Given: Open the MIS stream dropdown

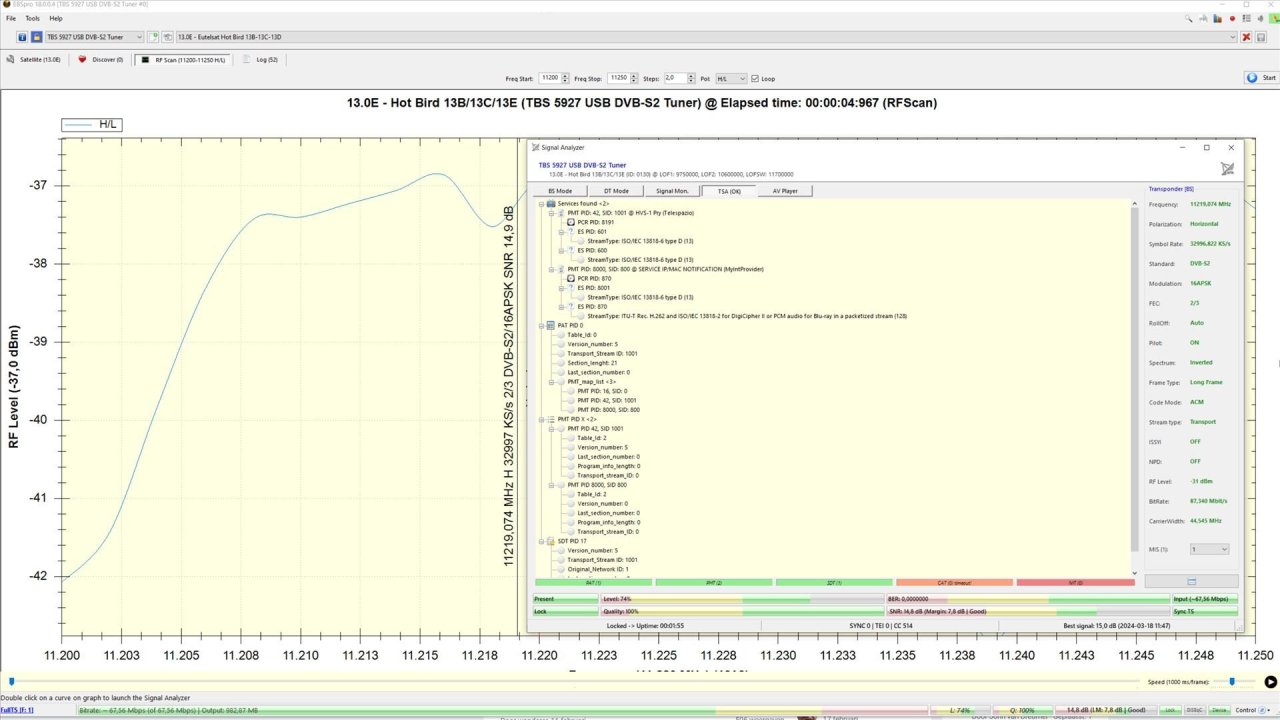Looking at the screenshot, I should pyautogui.click(x=1208, y=549).
